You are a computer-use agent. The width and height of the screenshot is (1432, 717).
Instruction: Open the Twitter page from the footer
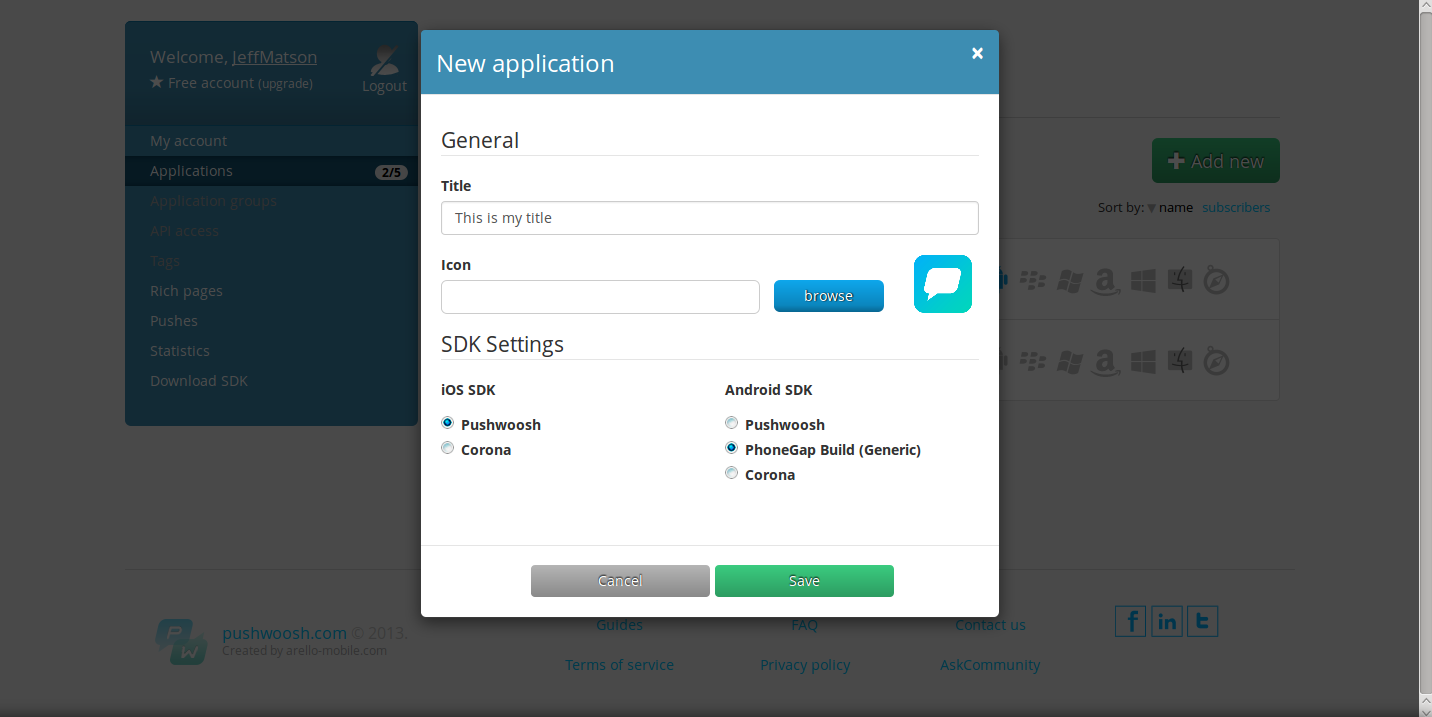[1202, 621]
